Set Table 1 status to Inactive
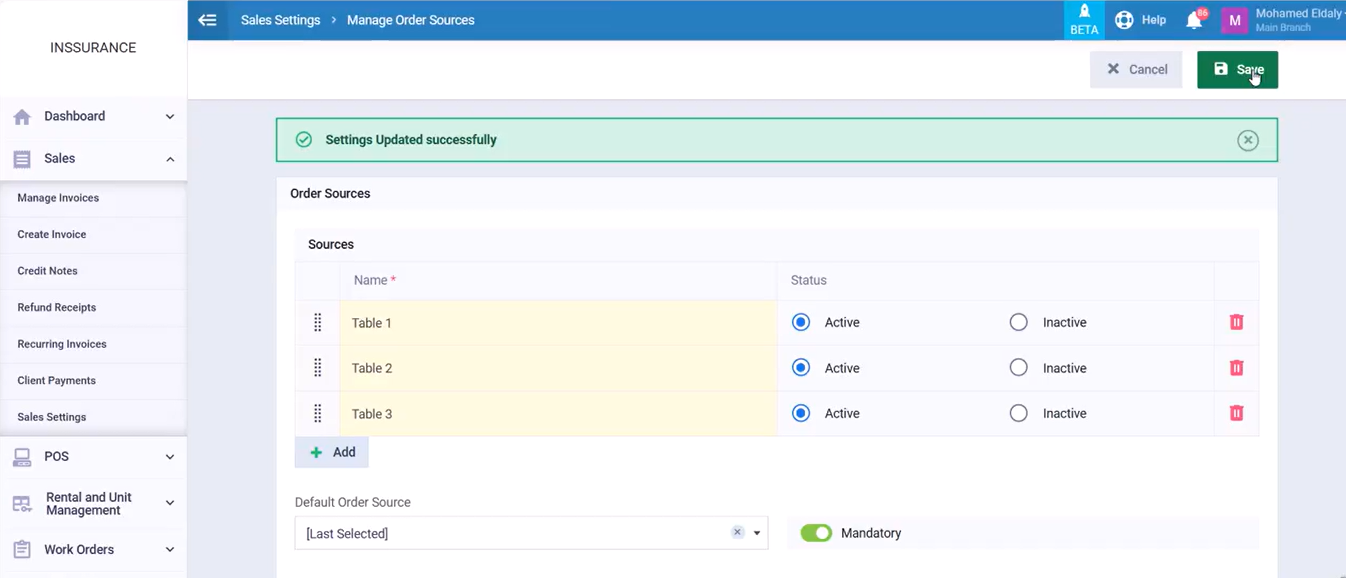The image size is (1346, 578). coord(1018,322)
